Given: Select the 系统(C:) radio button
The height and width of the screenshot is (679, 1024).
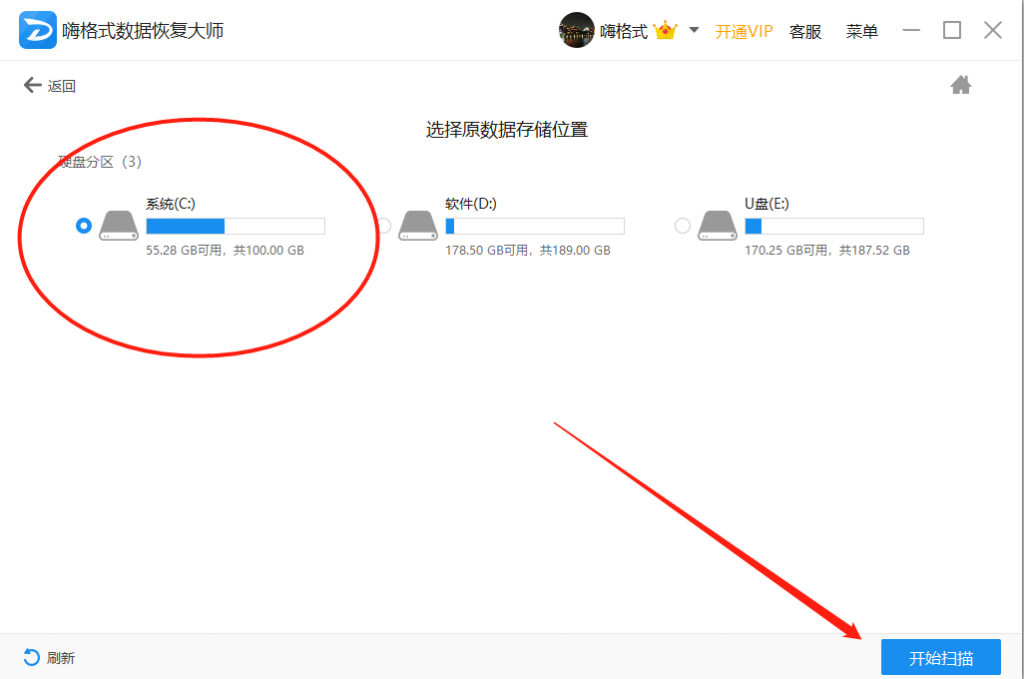Looking at the screenshot, I should (84, 226).
